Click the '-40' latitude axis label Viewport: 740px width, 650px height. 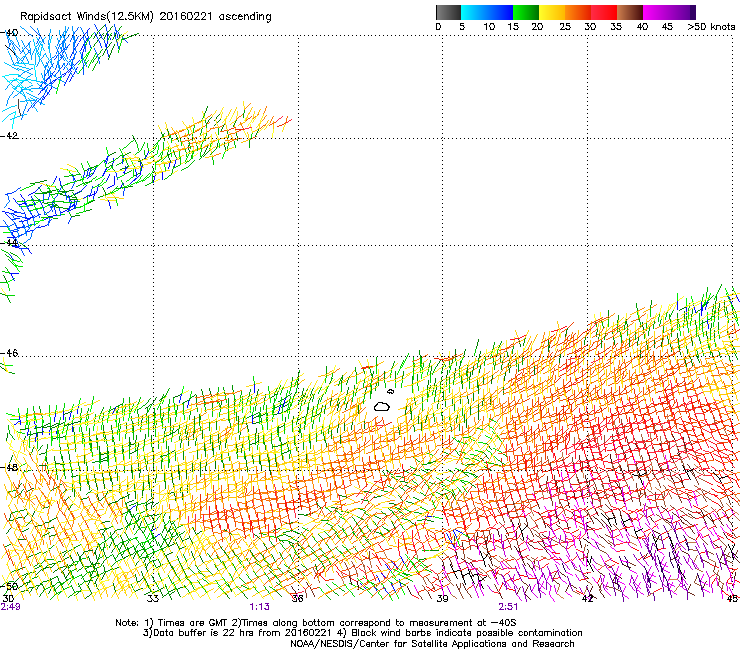9,33
